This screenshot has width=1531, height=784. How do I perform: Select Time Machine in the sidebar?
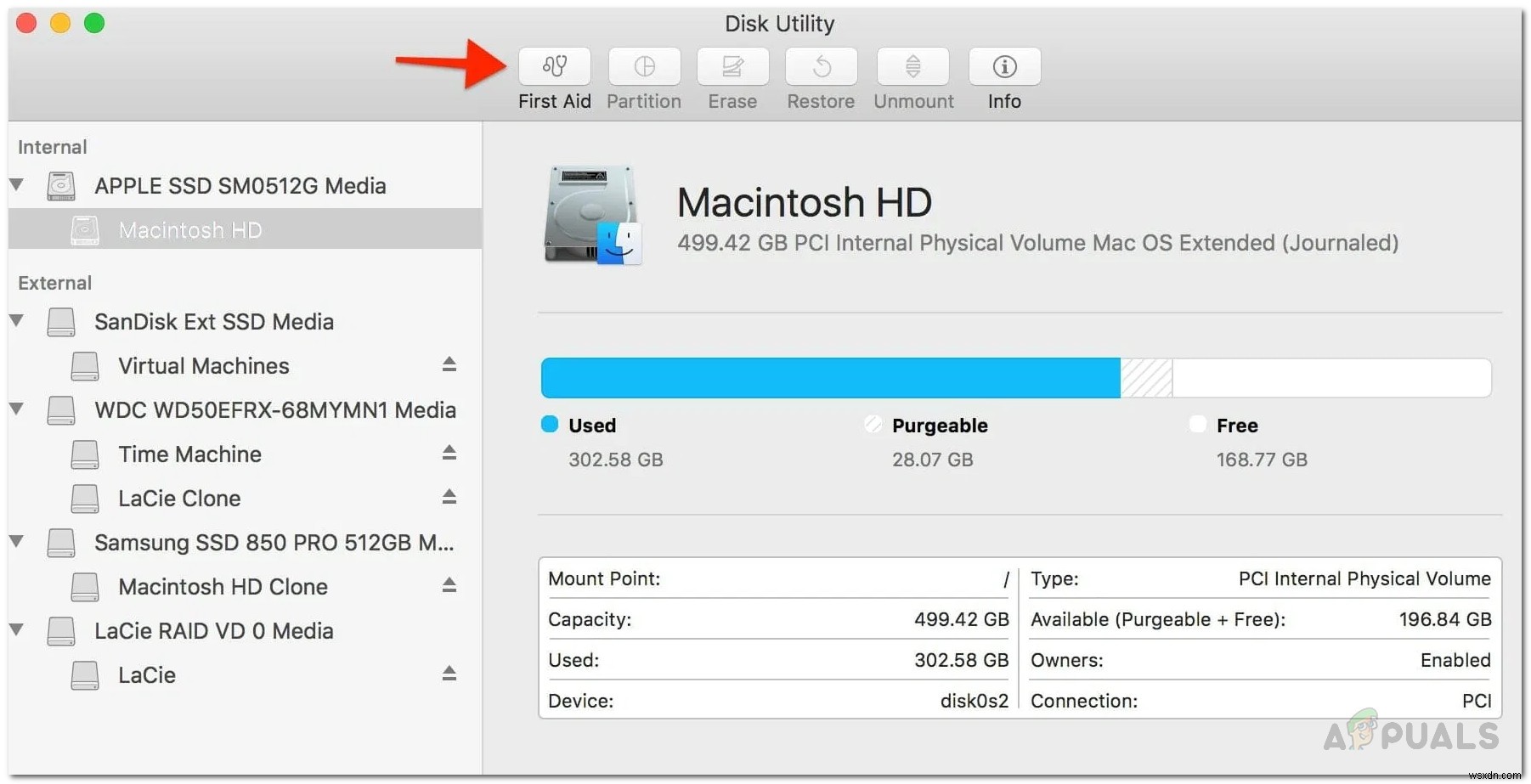190,454
